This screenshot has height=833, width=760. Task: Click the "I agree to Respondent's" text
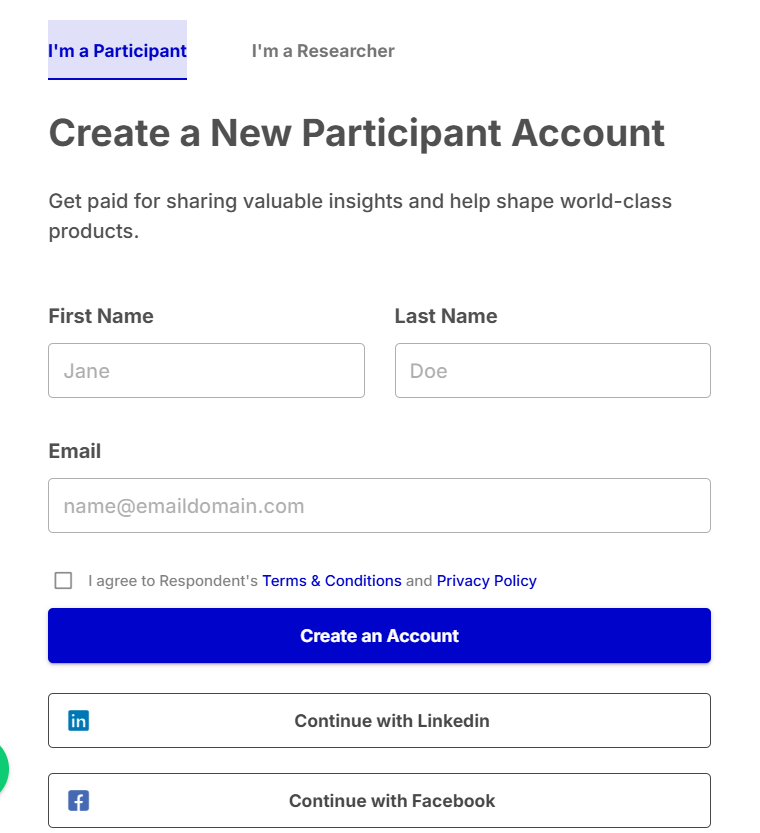173,581
